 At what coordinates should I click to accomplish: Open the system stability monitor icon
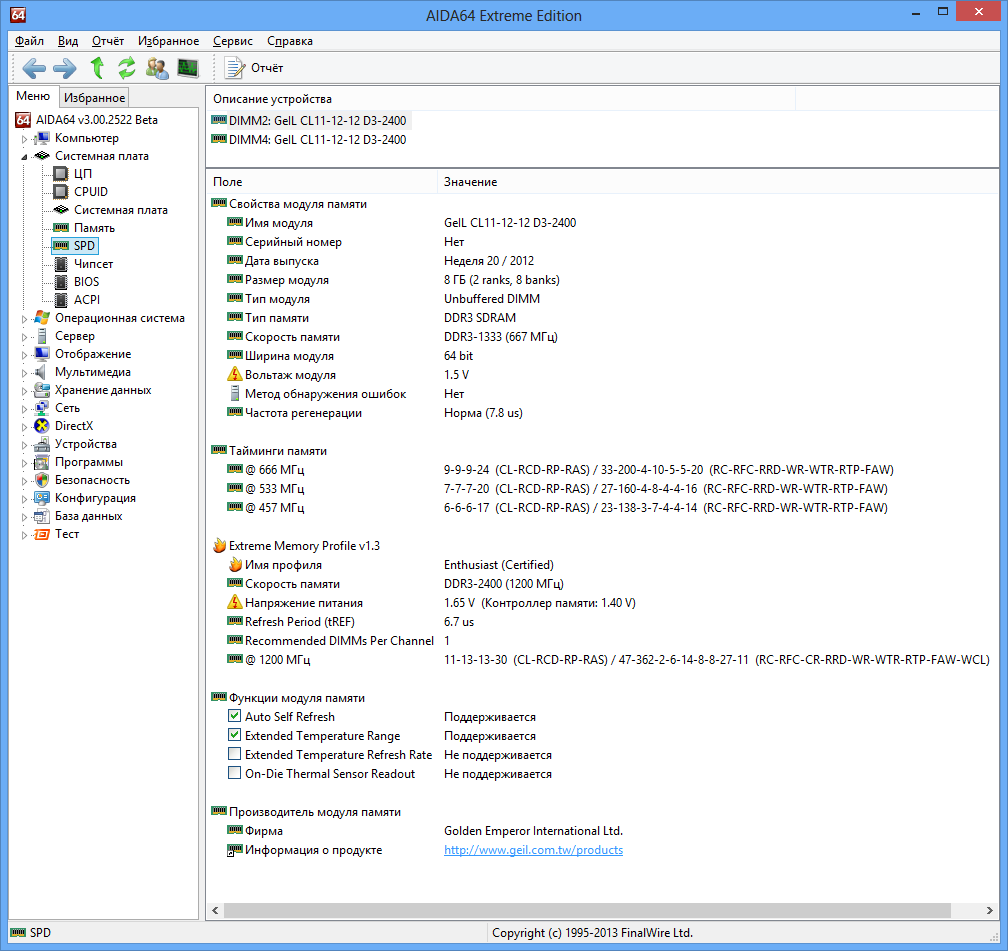(188, 68)
